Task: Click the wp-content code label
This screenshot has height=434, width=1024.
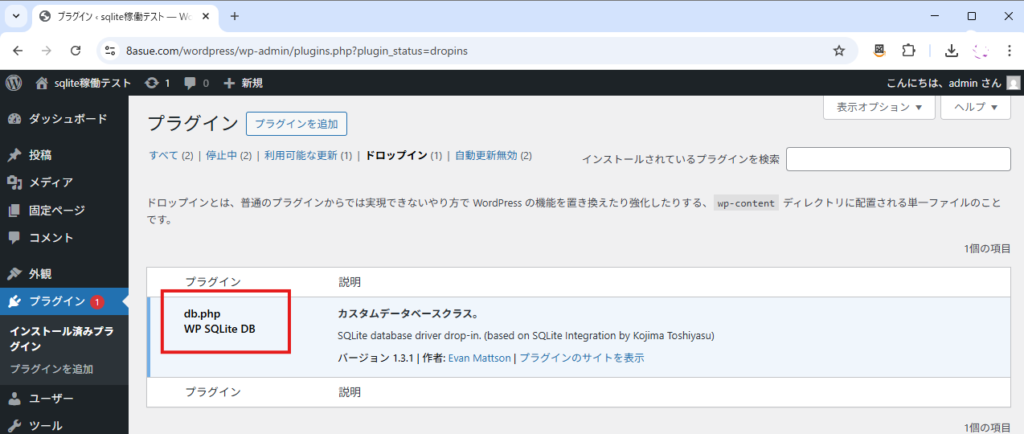Action: coord(746,203)
